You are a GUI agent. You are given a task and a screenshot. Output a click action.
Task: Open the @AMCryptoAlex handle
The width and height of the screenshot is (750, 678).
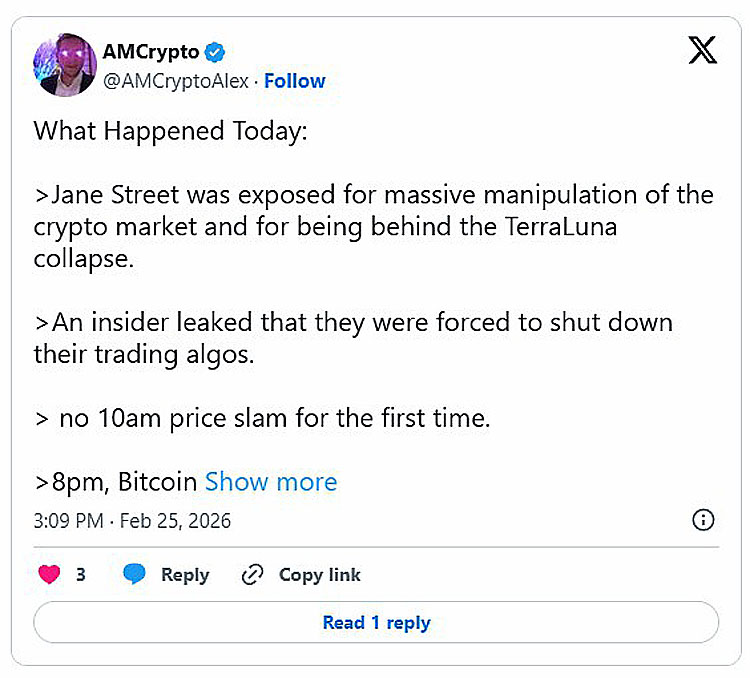tap(174, 81)
